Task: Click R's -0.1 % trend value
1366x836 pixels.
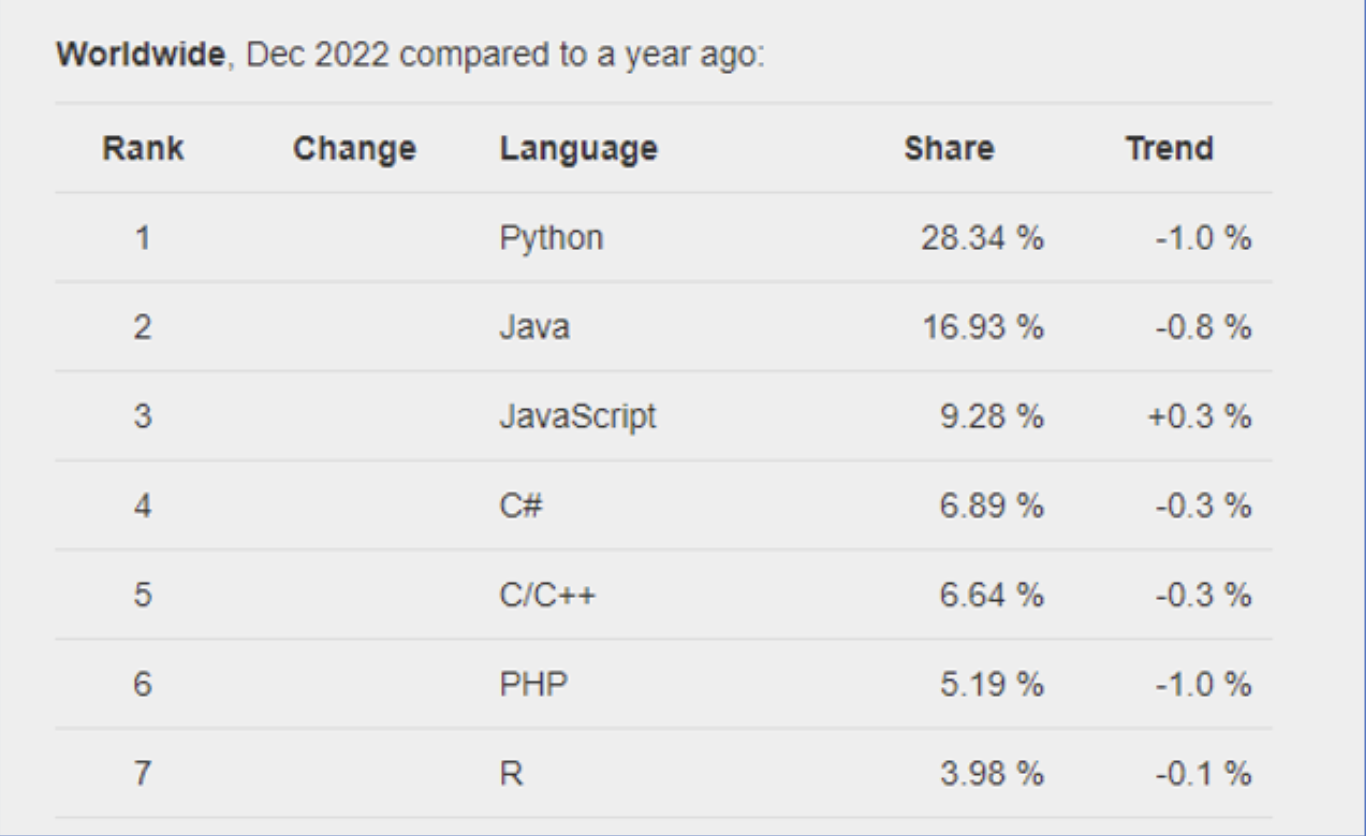Action: click(1205, 774)
